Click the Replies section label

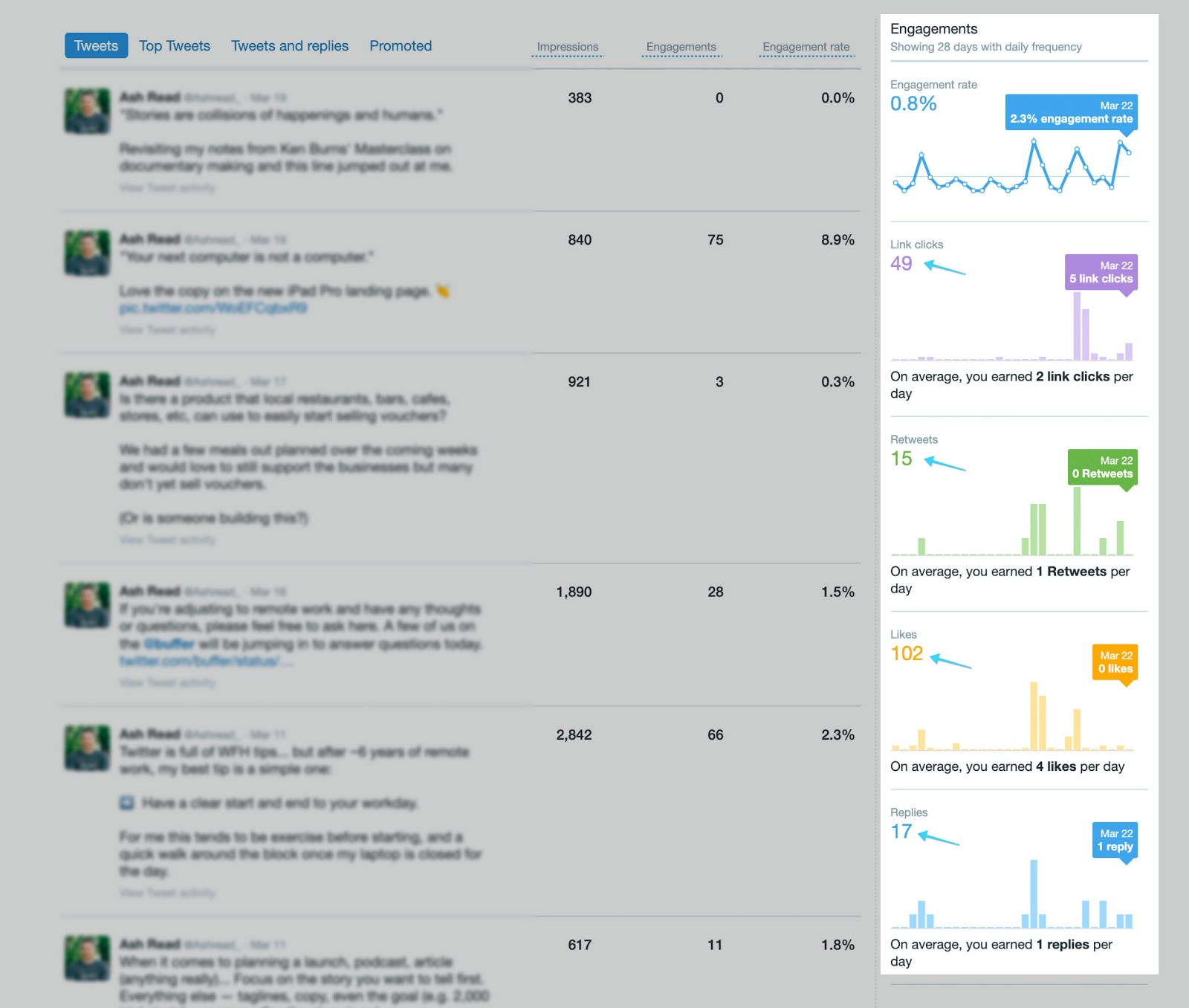coord(909,812)
